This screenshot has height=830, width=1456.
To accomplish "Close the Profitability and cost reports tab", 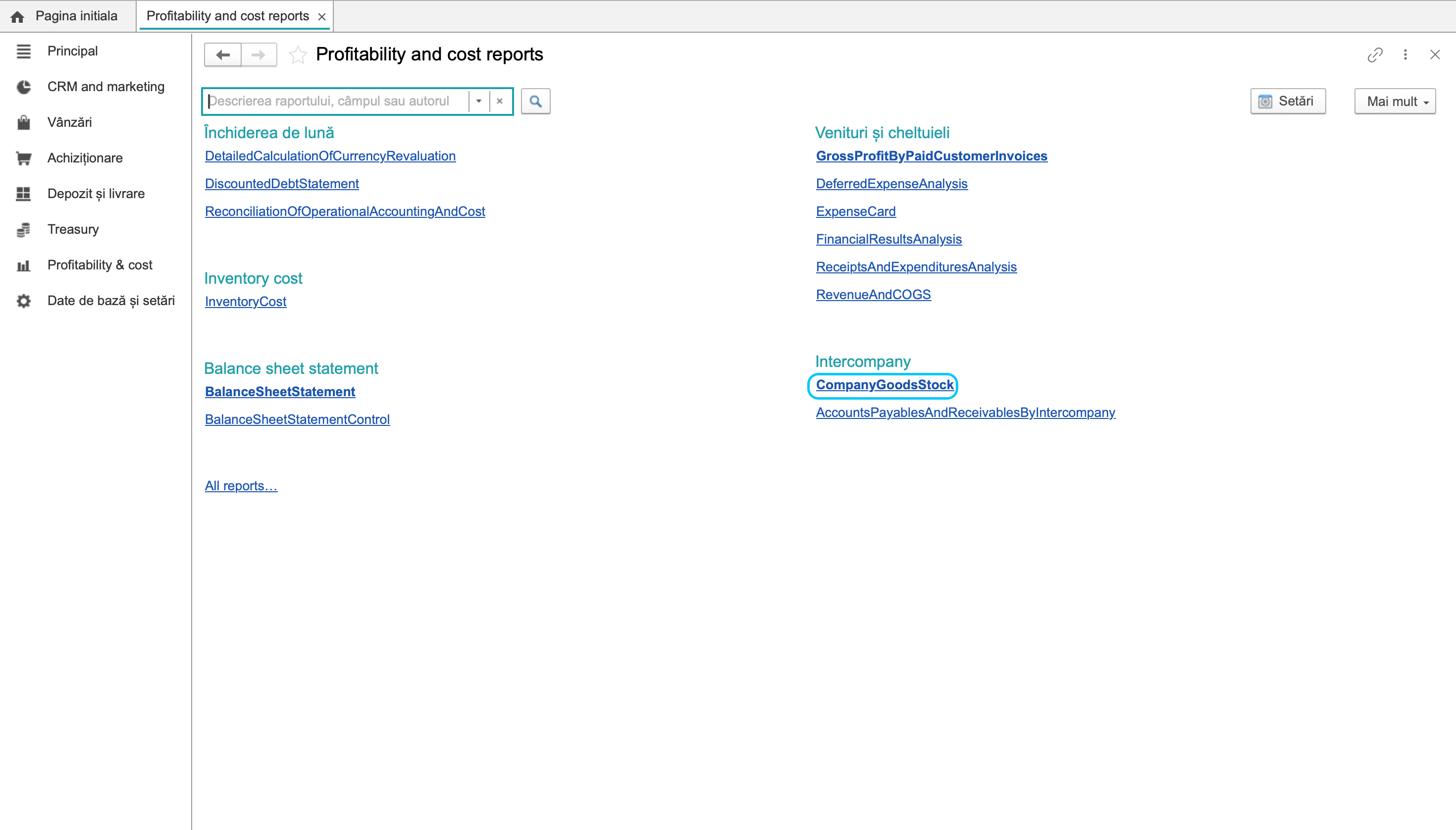I will point(322,17).
